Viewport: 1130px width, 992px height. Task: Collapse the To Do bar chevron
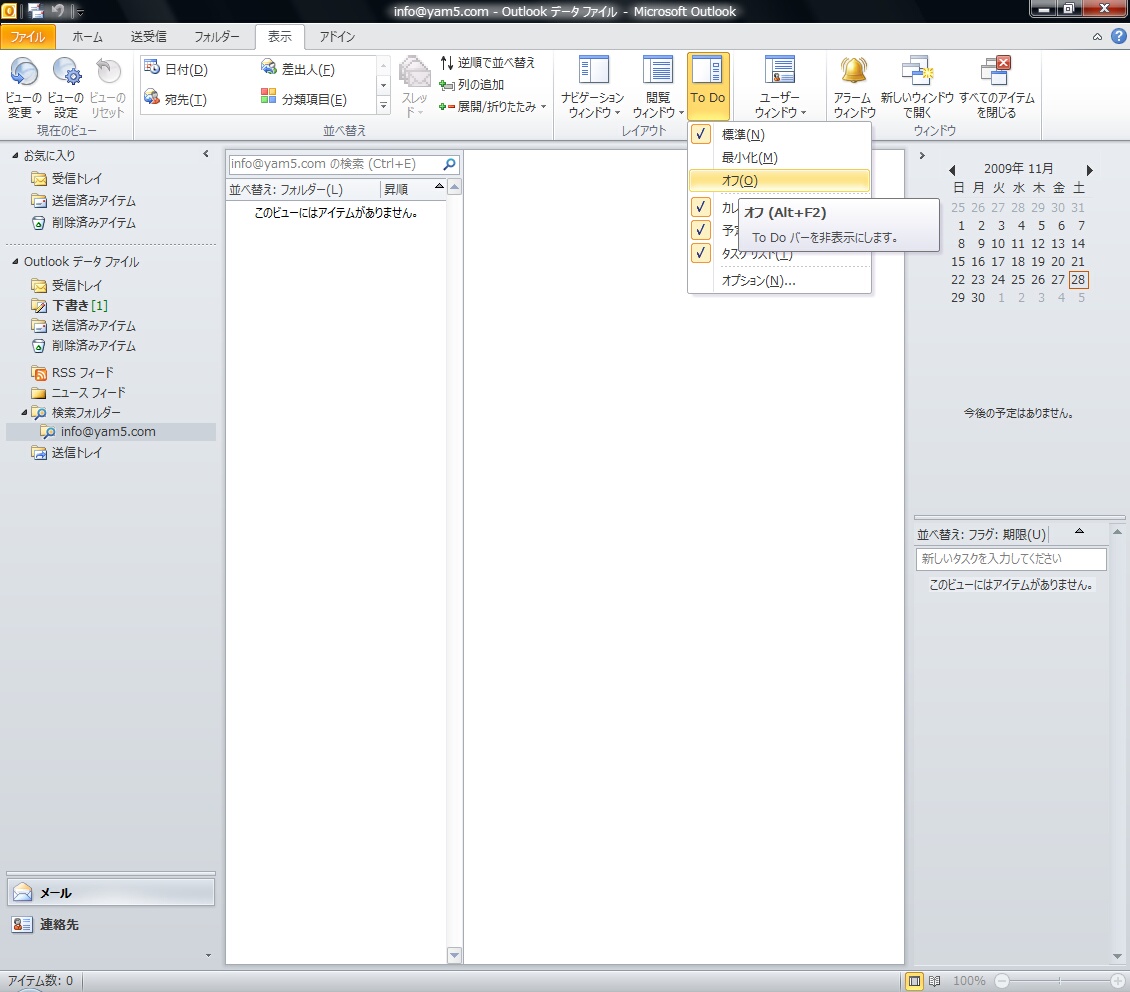point(922,156)
